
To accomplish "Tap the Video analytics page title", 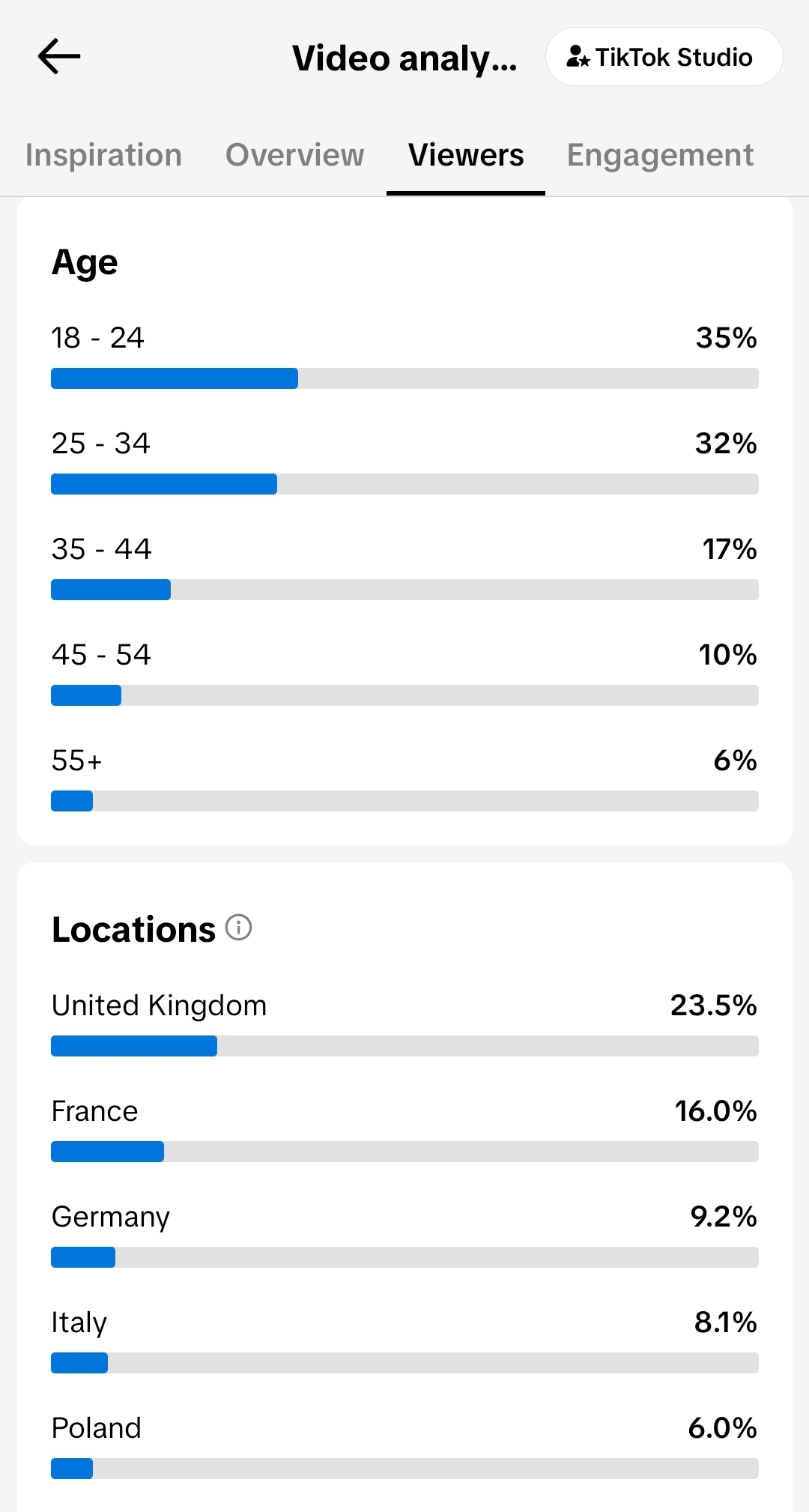I will [x=404, y=58].
